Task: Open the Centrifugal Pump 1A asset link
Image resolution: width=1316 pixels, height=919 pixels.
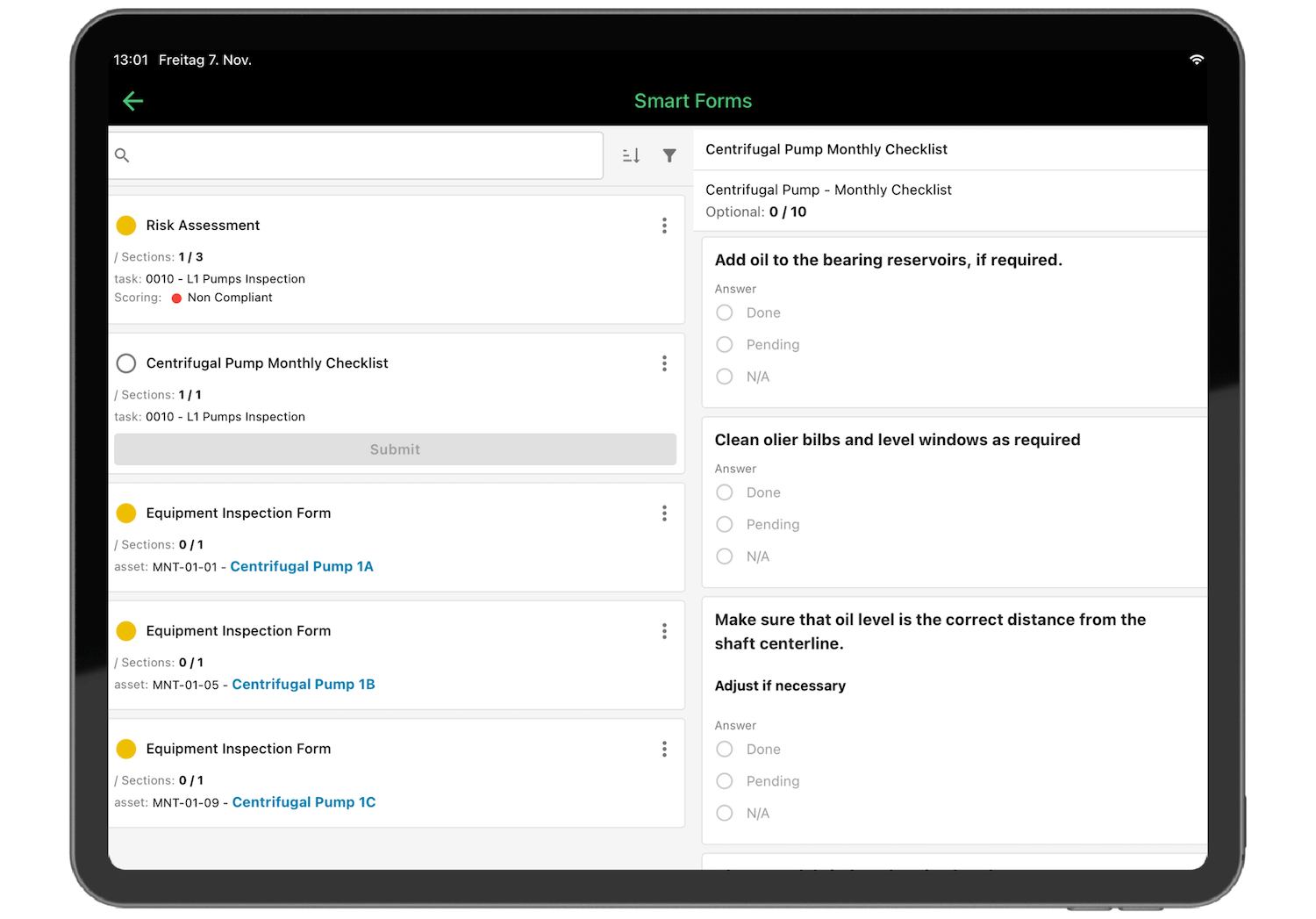Action: coord(302,566)
